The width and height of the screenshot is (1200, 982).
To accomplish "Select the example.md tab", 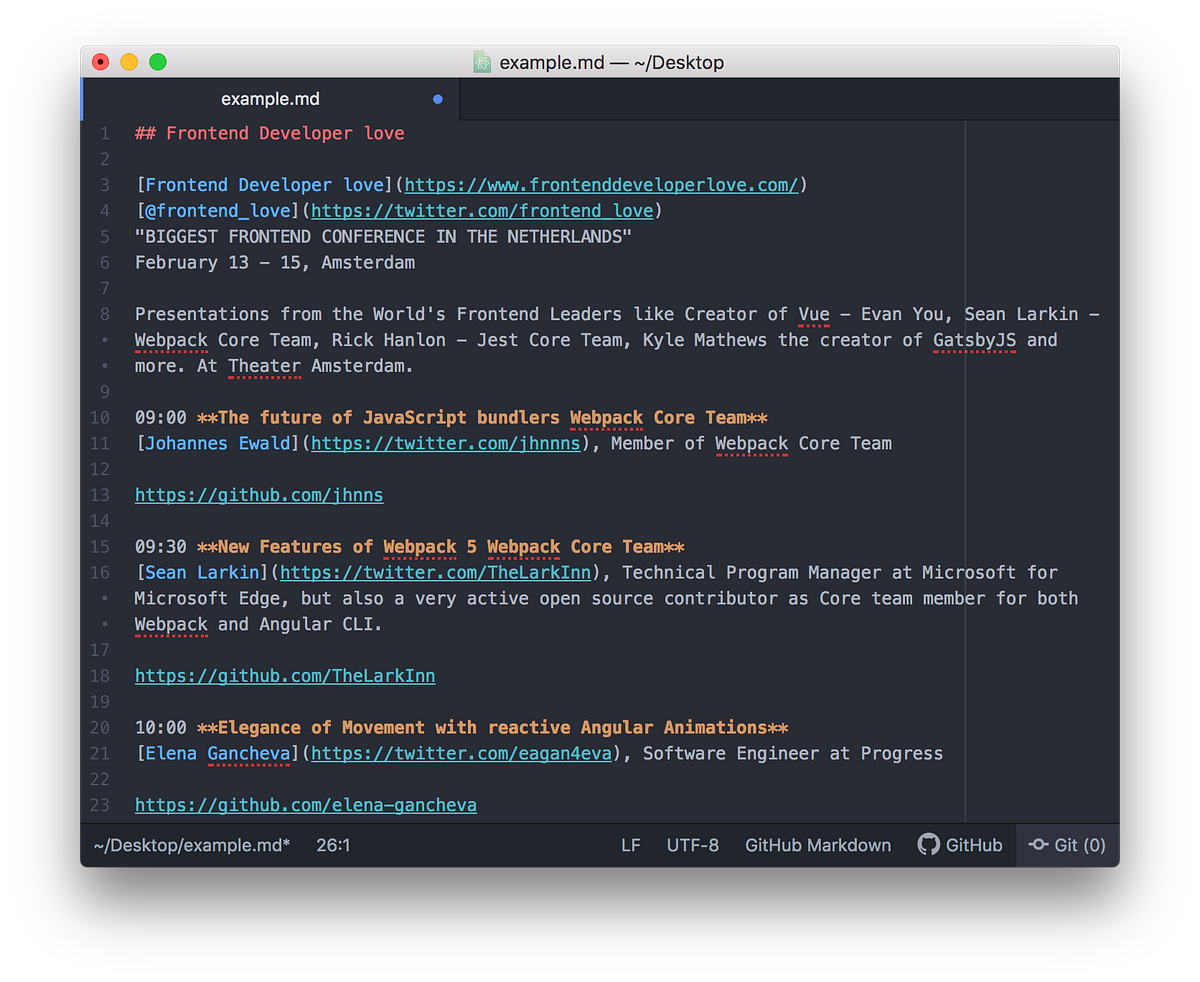I will point(270,99).
